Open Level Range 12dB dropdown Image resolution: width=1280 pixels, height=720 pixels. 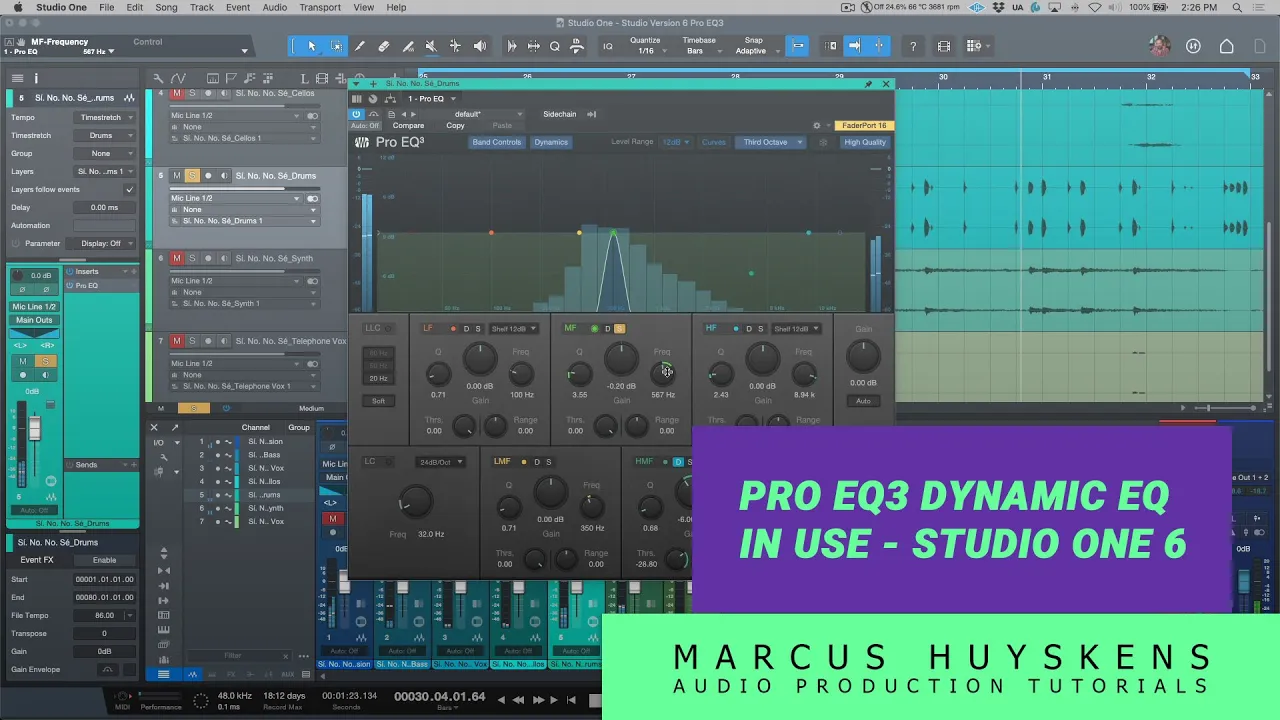[676, 142]
